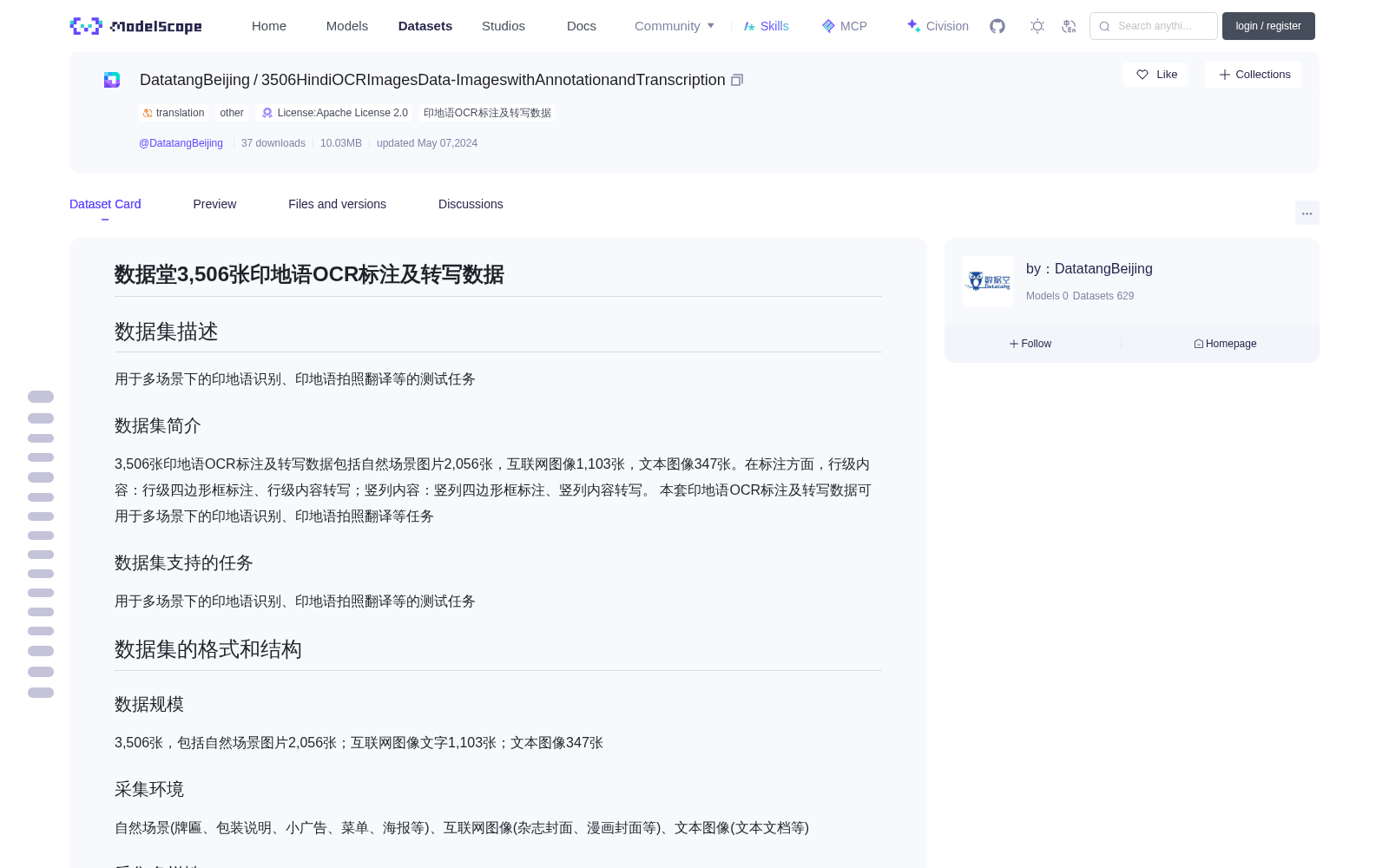This screenshot has height=868, width=1389.
Task: Click the '37 downloads' text
Action: coord(273,143)
